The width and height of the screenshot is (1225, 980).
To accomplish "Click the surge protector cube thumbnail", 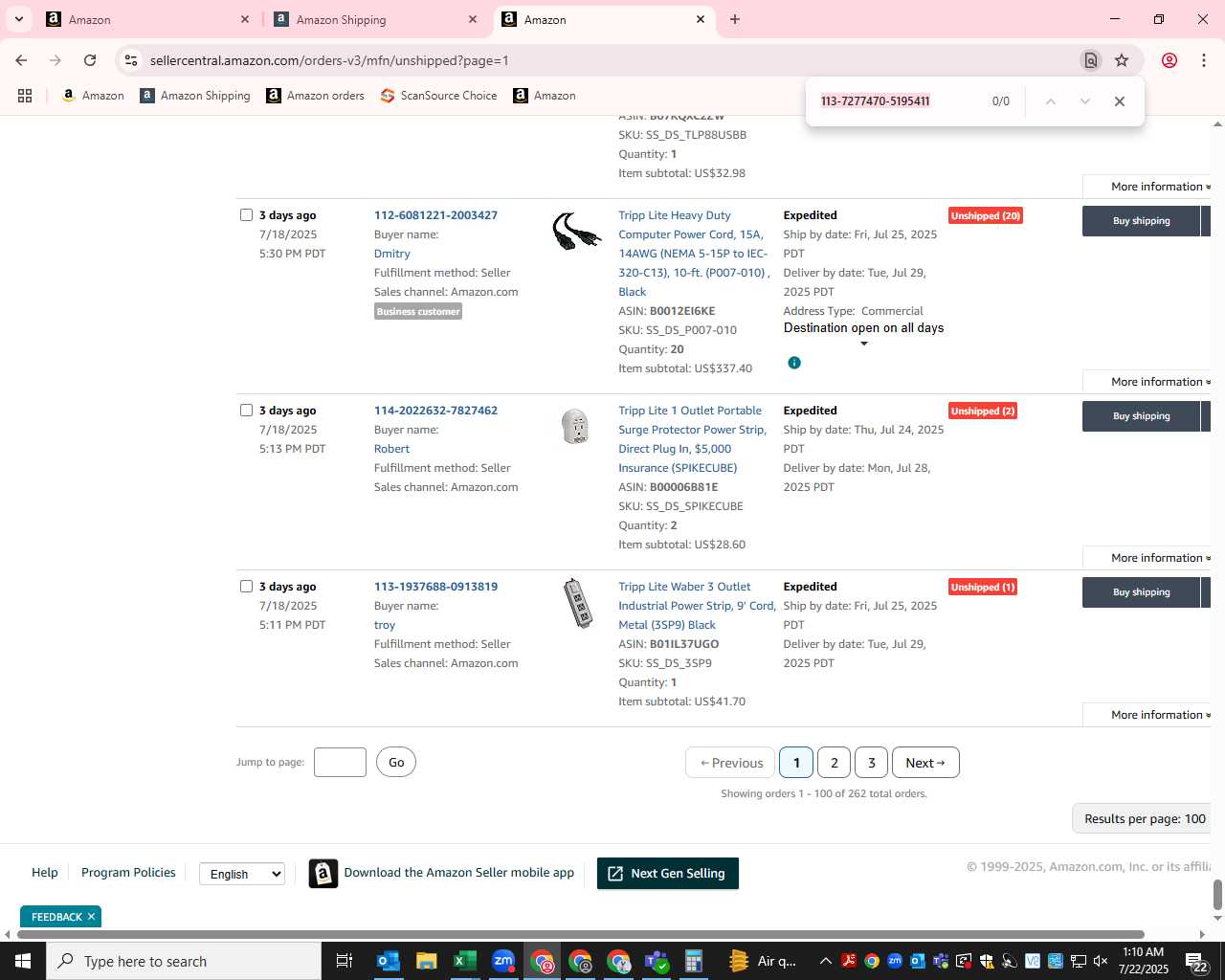I will pos(575,427).
